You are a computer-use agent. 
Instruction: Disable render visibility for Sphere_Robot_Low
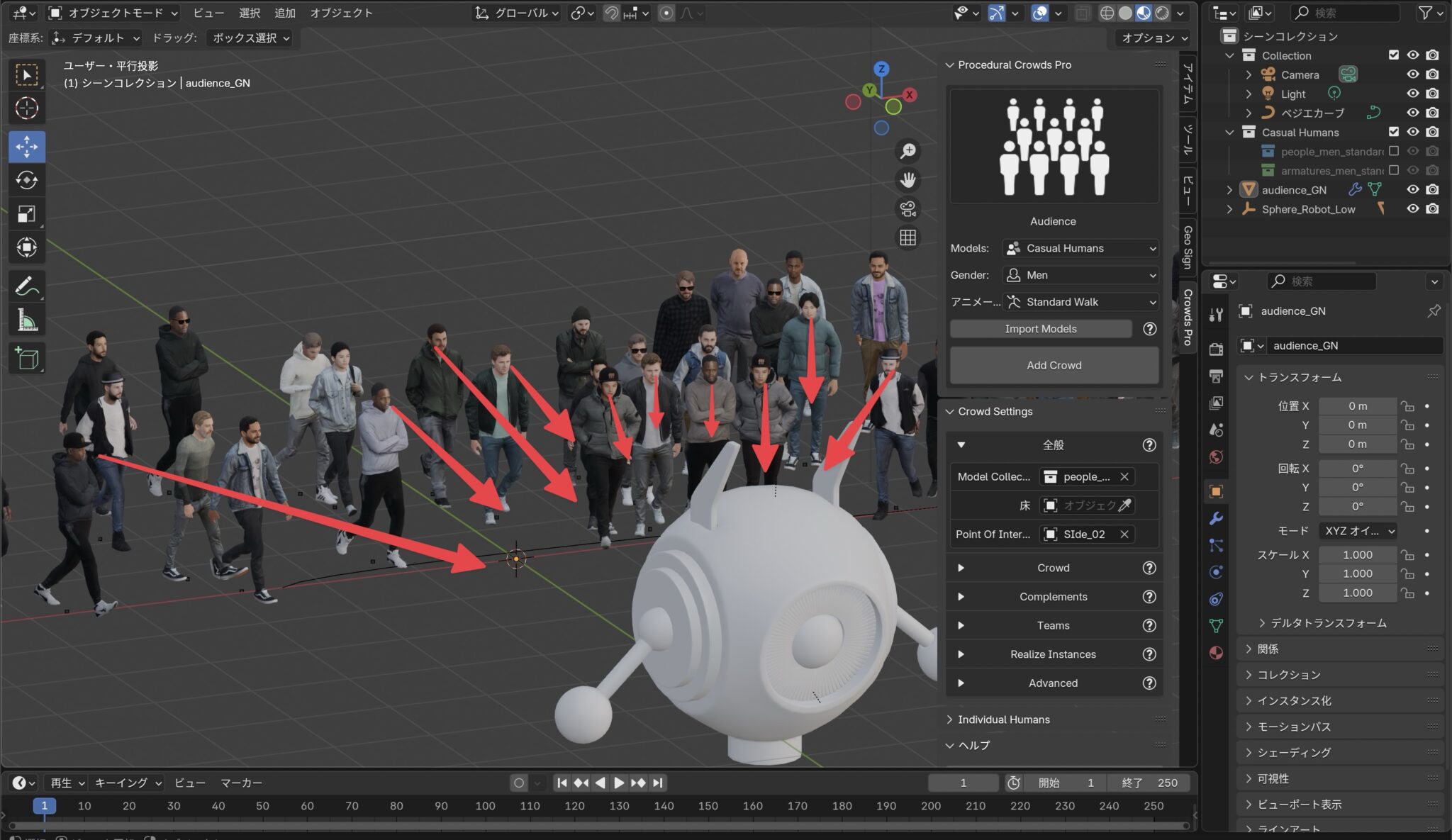(1434, 208)
